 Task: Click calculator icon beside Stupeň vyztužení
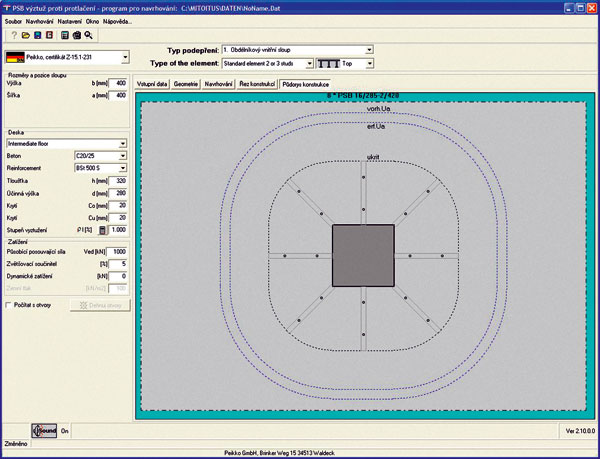(x=101, y=230)
